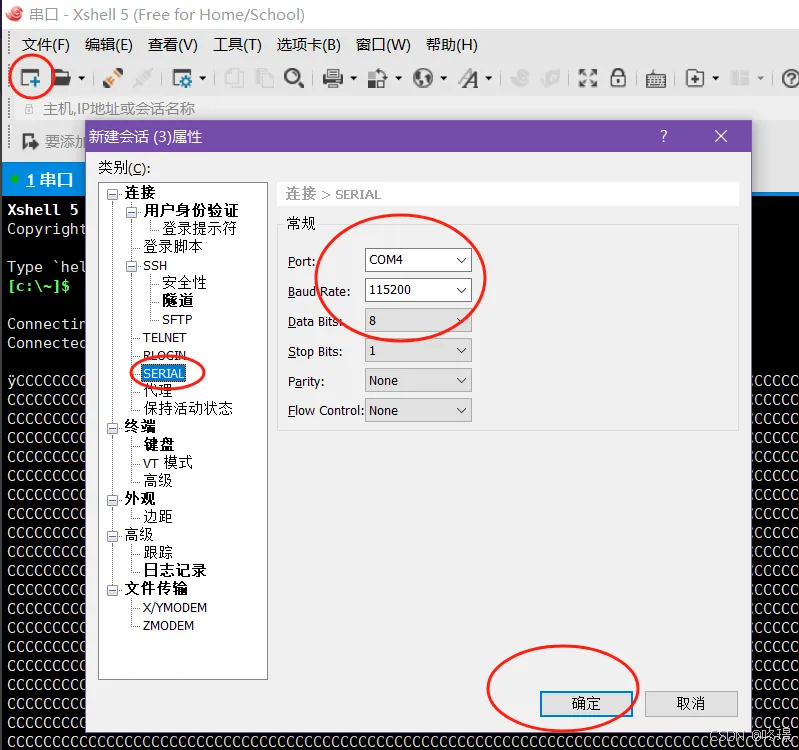Open the Port COM4 dropdown
Viewport: 799px width, 750px height.
coord(418,260)
